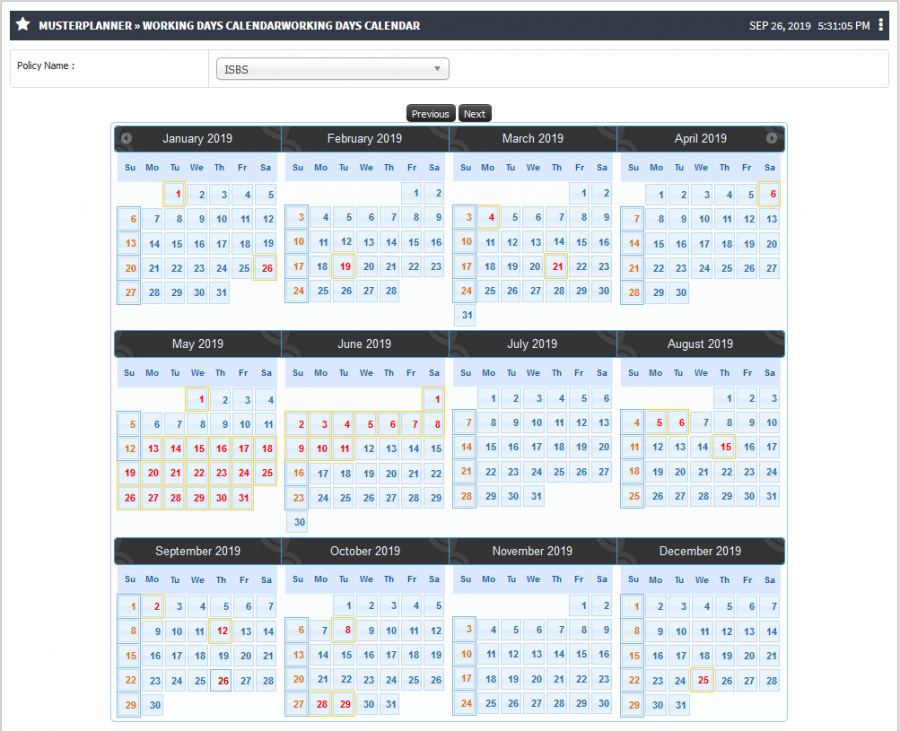
Task: Select March 21 highlighted date
Action: point(556,266)
